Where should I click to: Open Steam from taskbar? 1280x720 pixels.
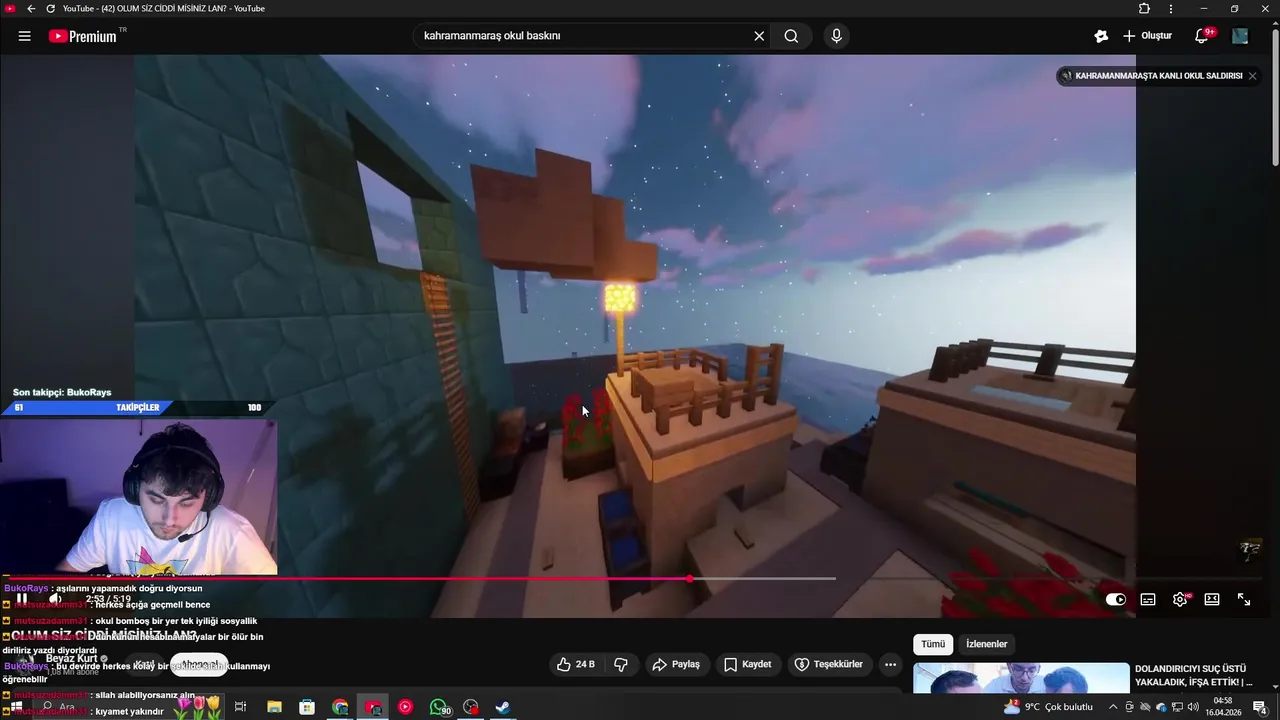[x=503, y=707]
